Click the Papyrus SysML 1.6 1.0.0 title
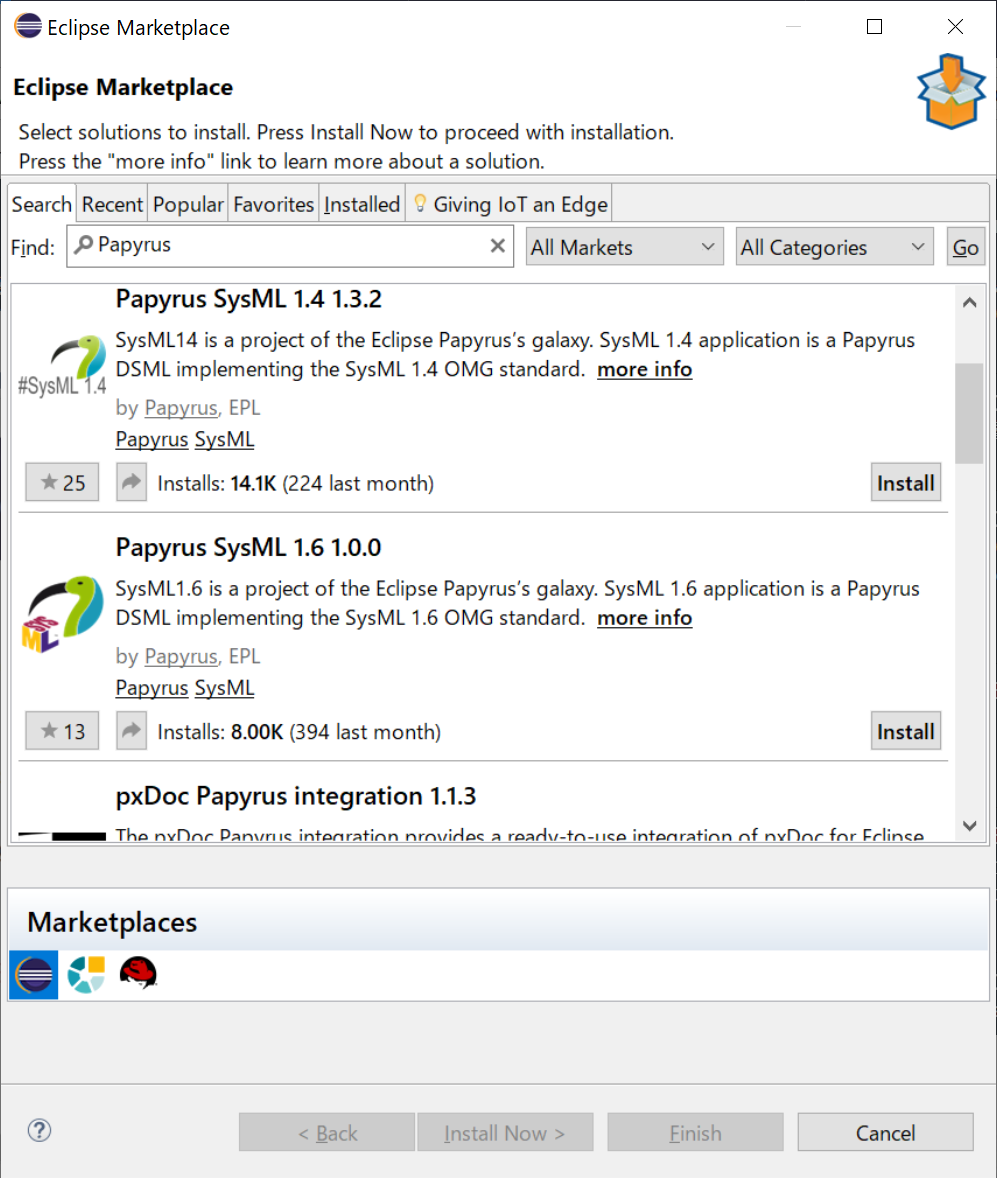 [249, 548]
